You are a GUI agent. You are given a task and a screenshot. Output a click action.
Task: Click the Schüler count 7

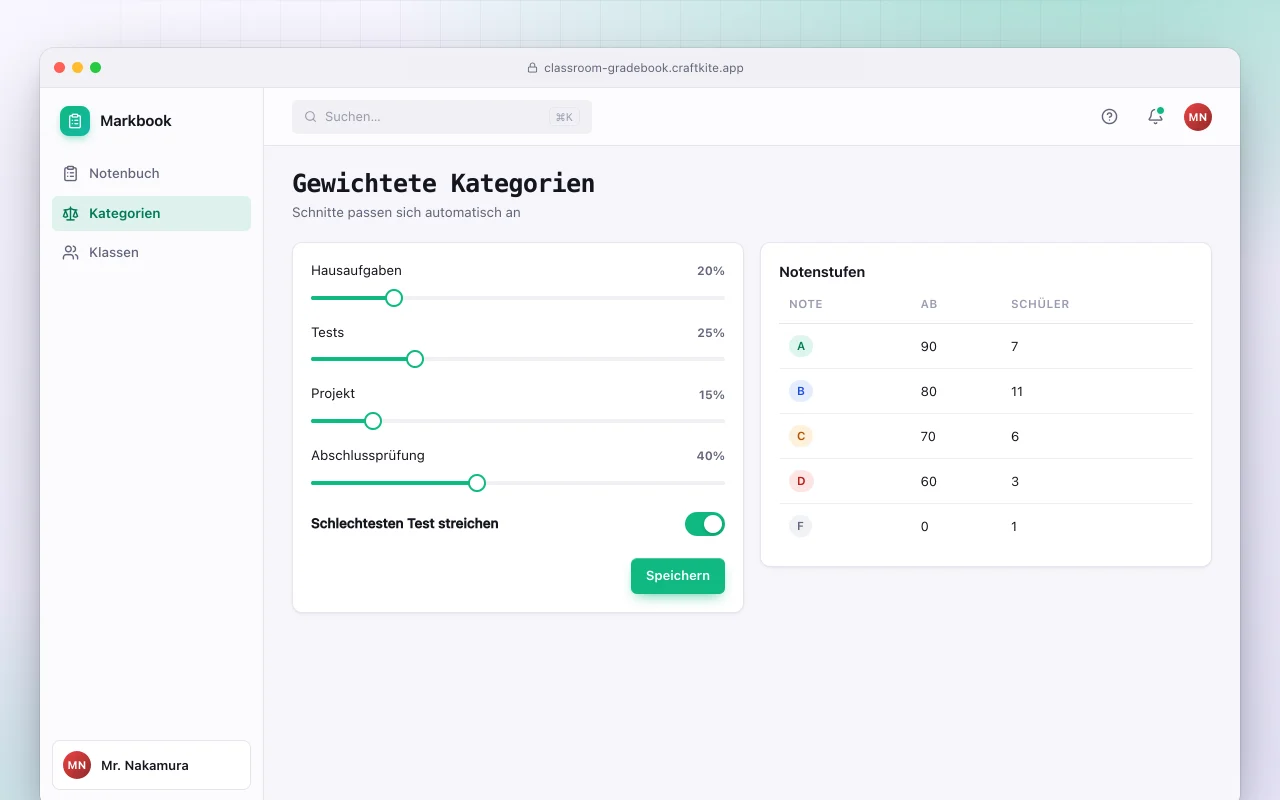point(1015,347)
